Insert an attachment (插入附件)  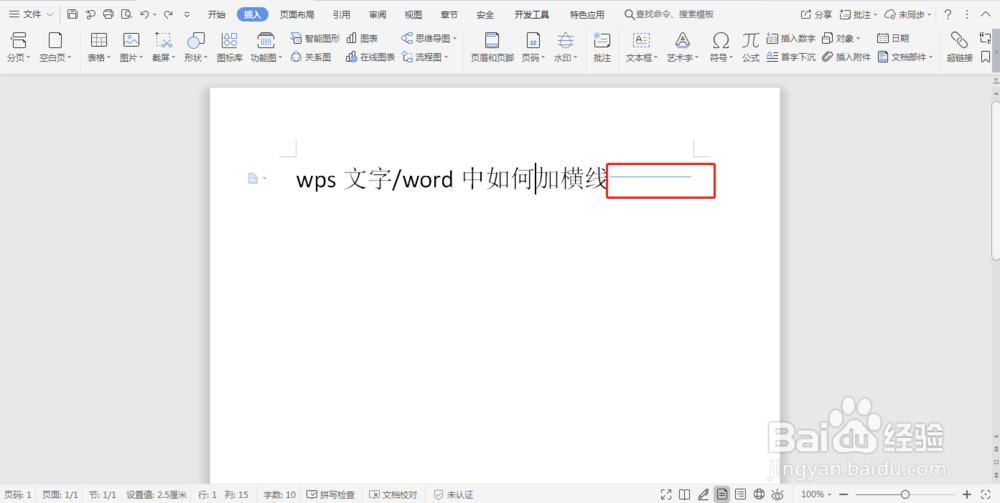pyautogui.click(x=846, y=57)
